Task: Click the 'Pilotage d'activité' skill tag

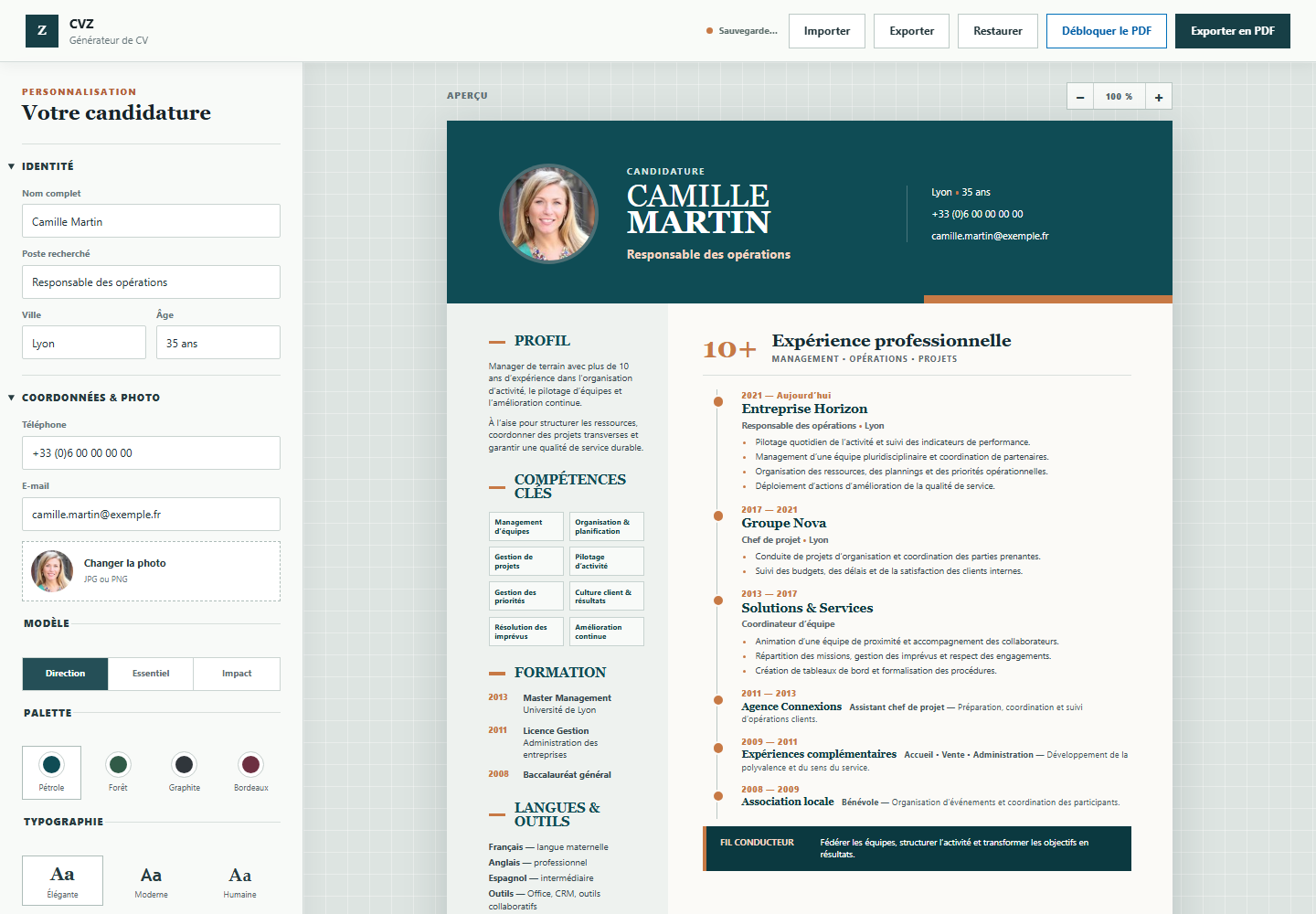Action: [607, 561]
